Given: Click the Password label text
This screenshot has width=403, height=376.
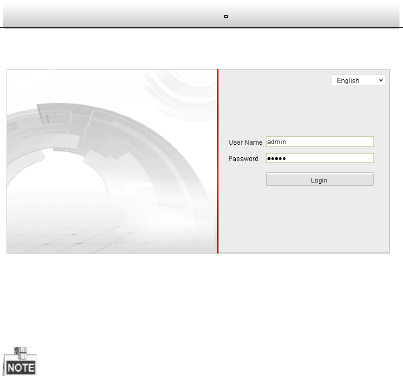Looking at the screenshot, I should (243, 158).
